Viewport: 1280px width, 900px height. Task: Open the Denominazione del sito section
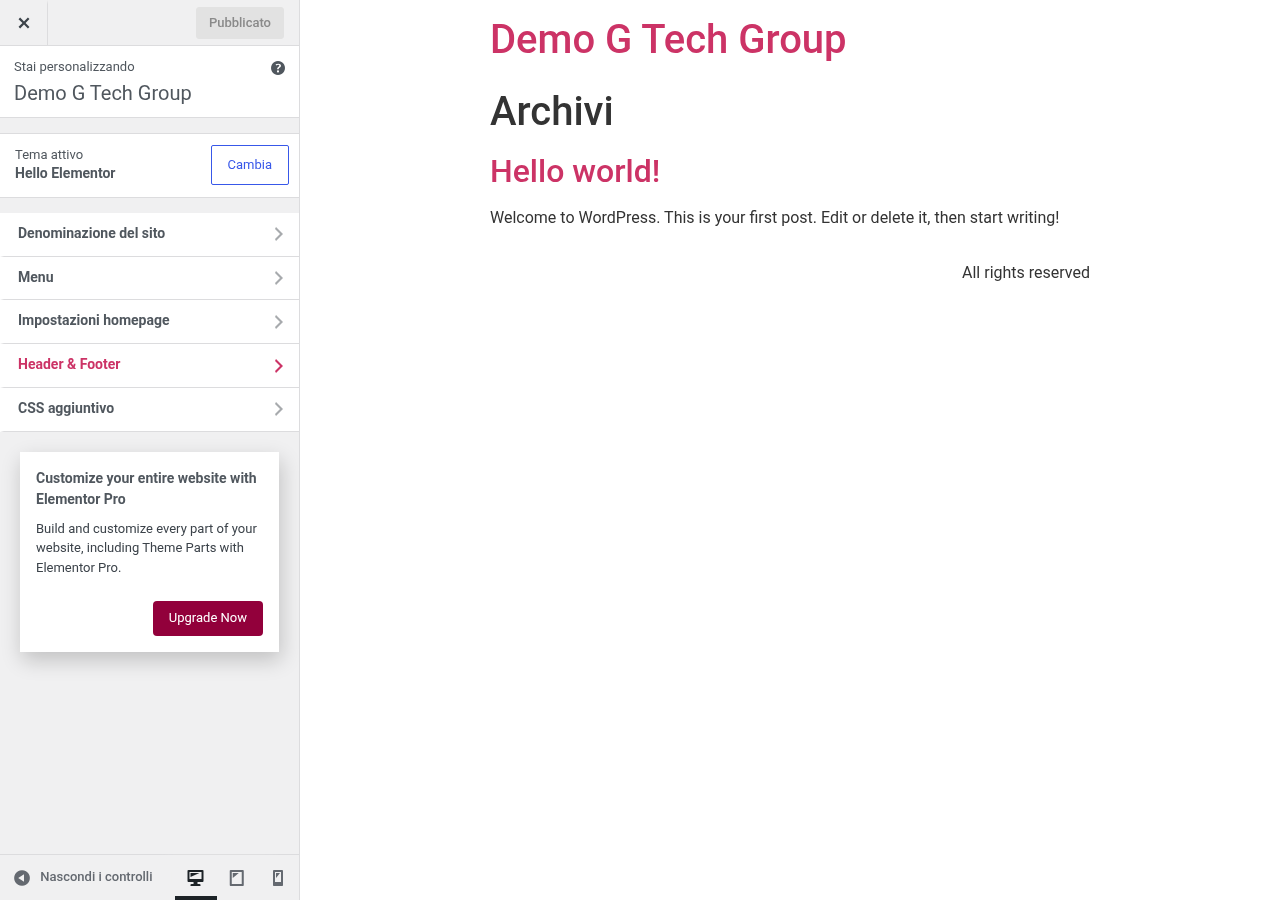click(150, 234)
